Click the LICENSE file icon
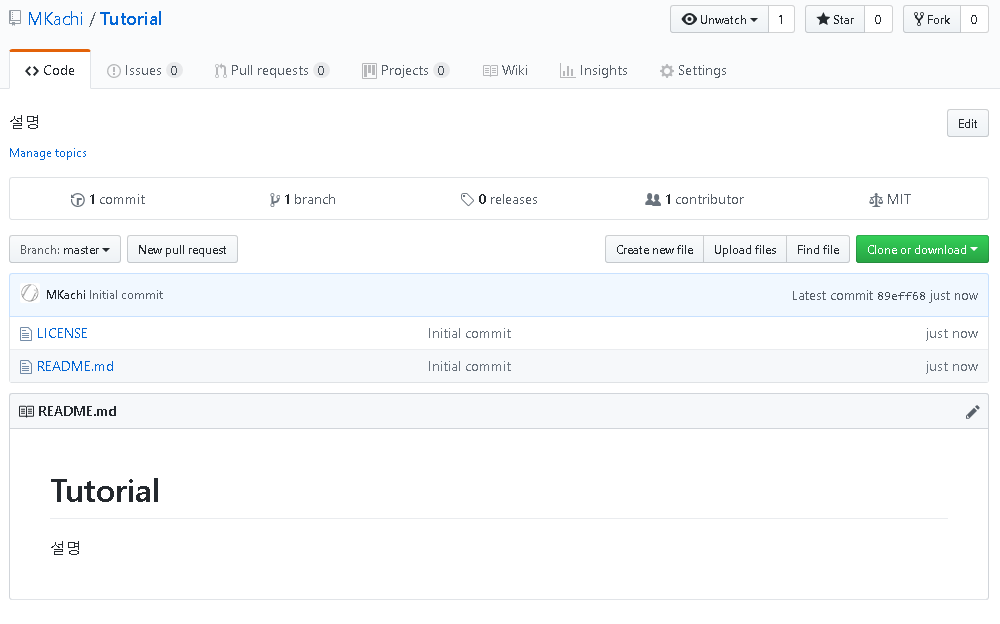 [x=26, y=334]
